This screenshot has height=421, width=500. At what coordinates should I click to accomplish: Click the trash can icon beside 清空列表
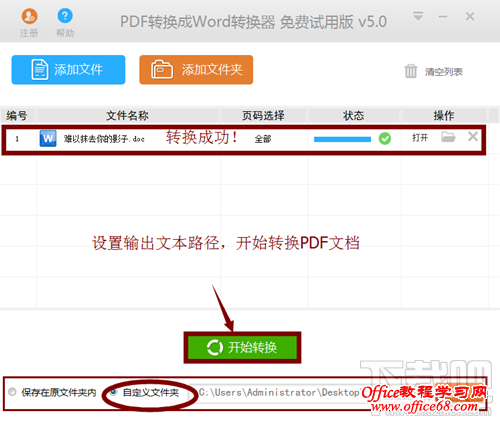(x=411, y=71)
